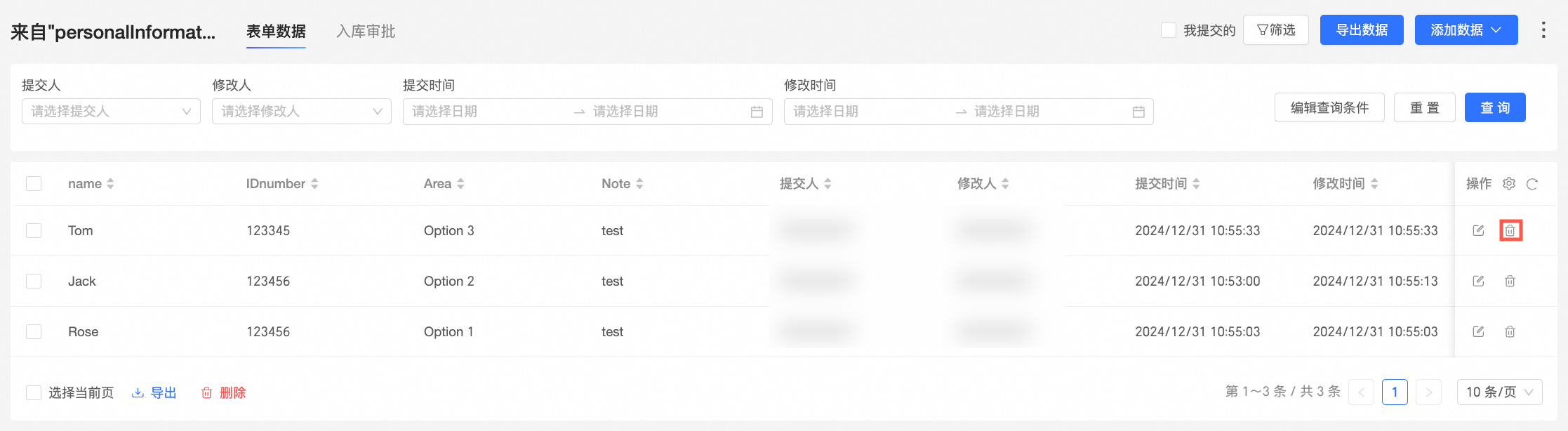Open 请选择修改人 dropdown
The image size is (1568, 431).
pyautogui.click(x=302, y=111)
